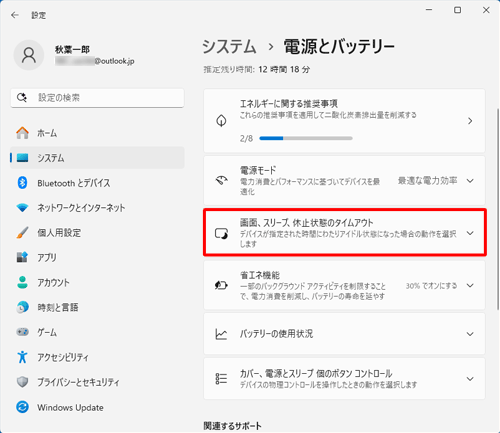Image resolution: width=500 pixels, height=433 pixels.
Task: Click the privacy shield icon
Action: [22, 382]
